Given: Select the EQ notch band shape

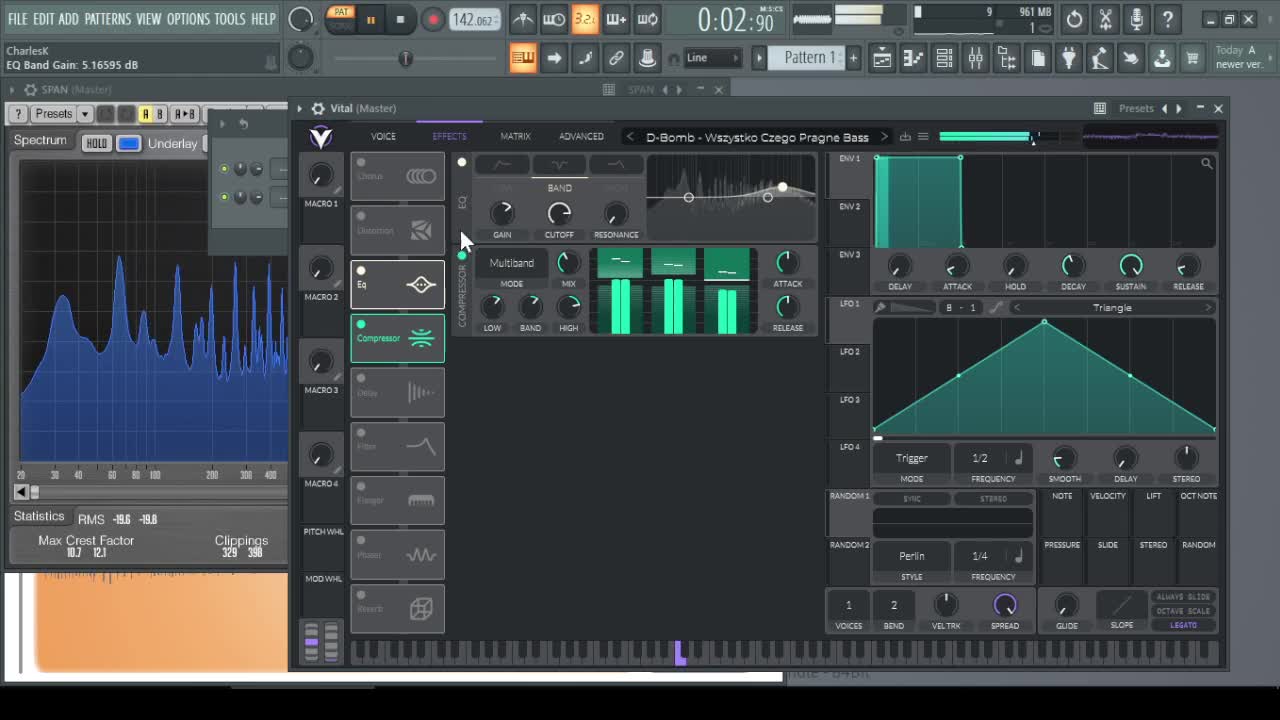Looking at the screenshot, I should pyautogui.click(x=559, y=164).
